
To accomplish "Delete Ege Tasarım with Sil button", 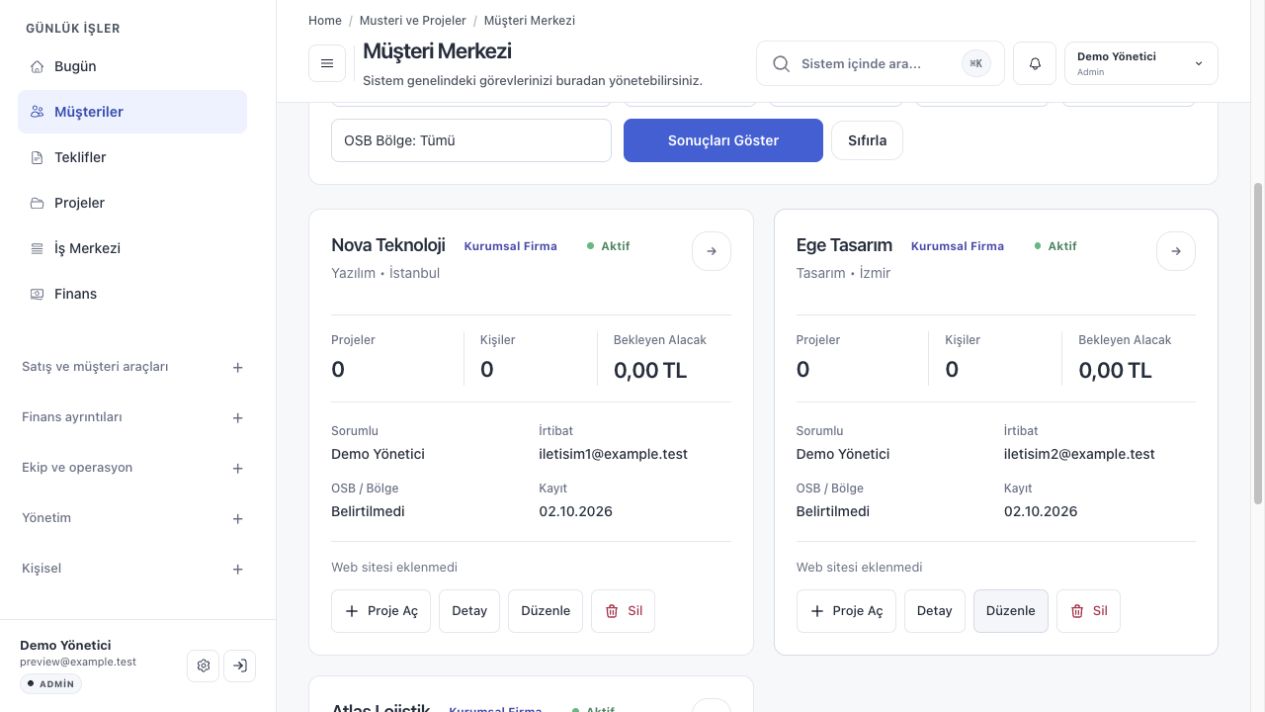I will pos(1088,611).
